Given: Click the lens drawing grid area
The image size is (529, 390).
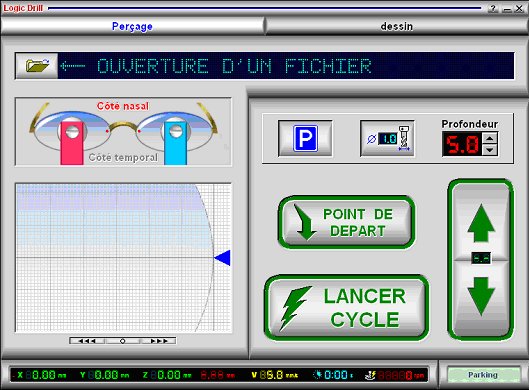Looking at the screenshot, I should [x=123, y=258].
